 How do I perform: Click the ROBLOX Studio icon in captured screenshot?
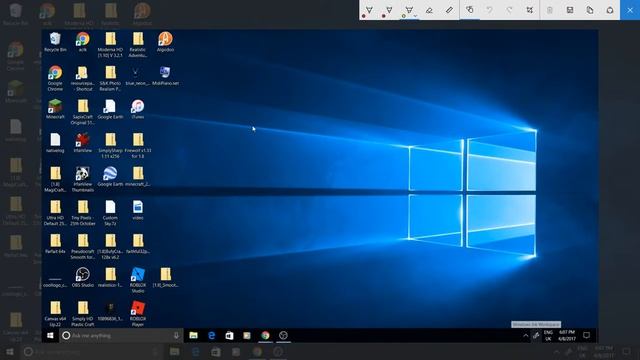click(x=138, y=280)
